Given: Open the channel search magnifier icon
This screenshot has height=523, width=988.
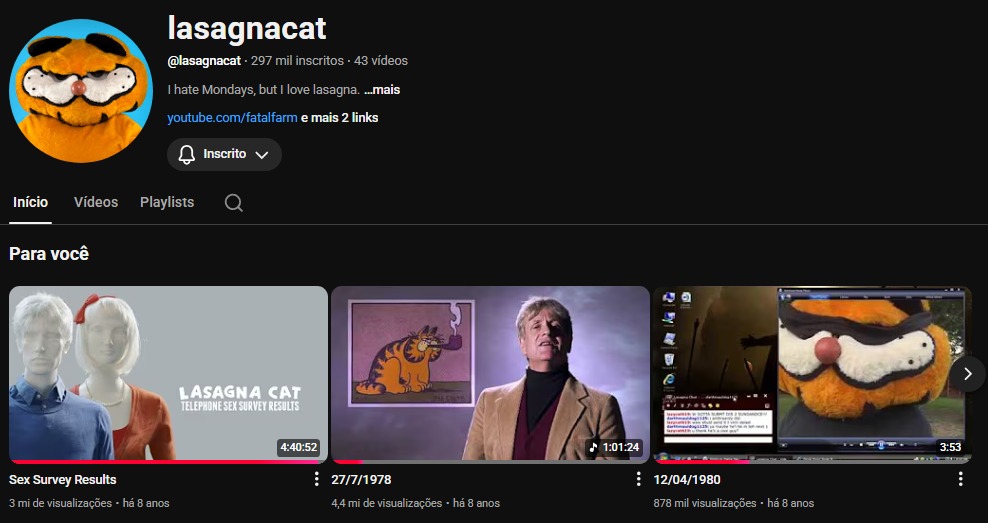Looking at the screenshot, I should pos(234,203).
